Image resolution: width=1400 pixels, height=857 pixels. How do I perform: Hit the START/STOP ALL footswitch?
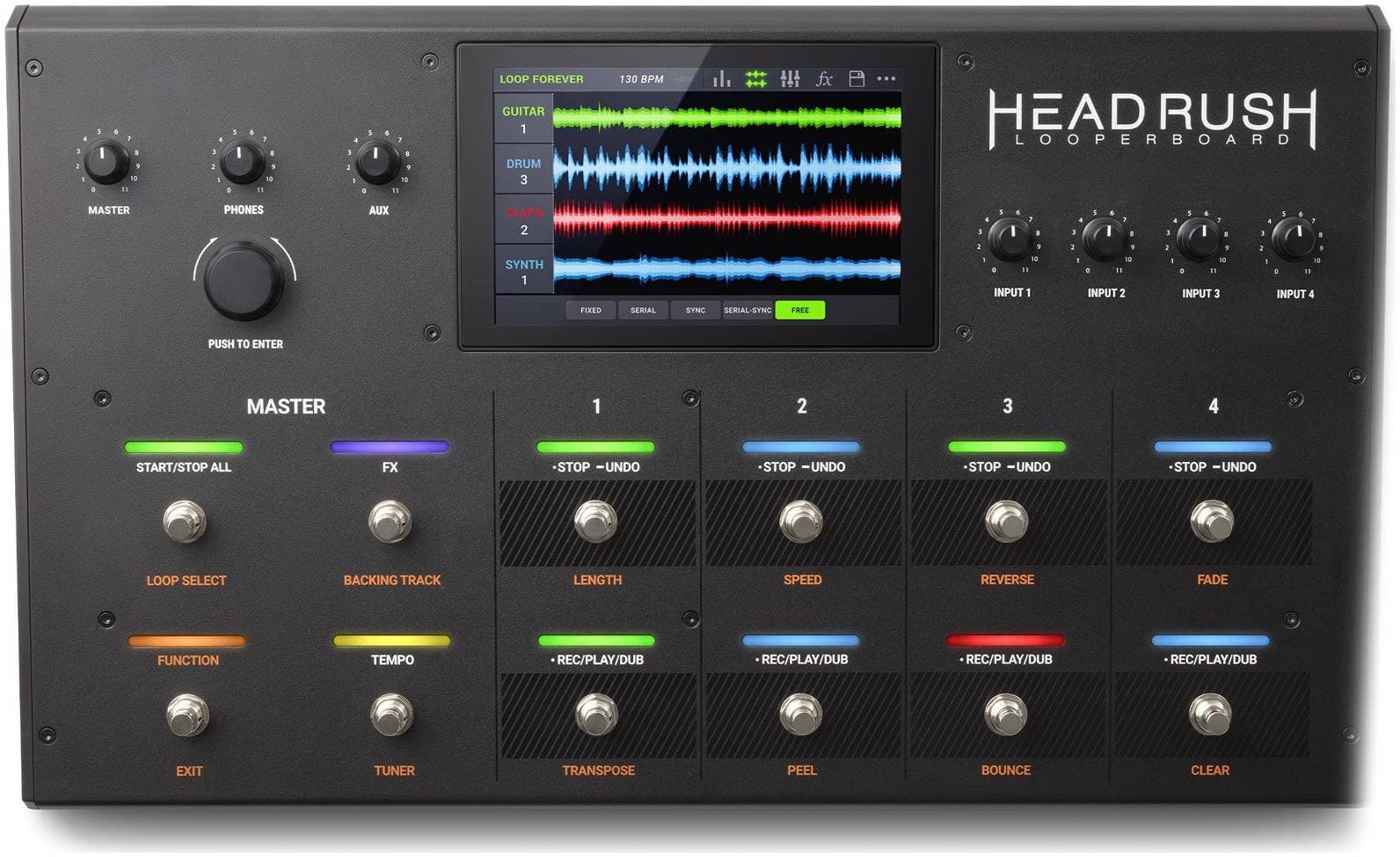(185, 522)
